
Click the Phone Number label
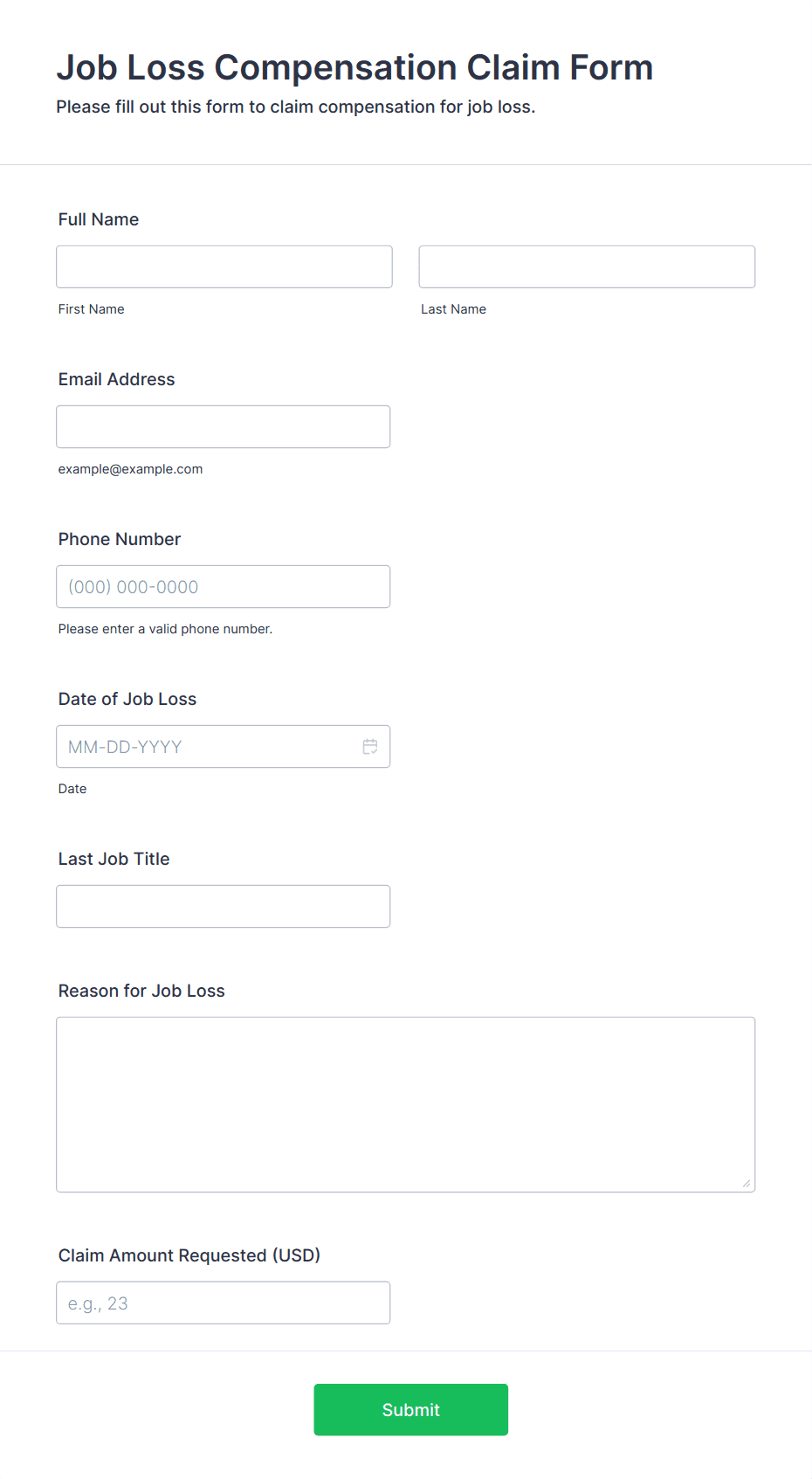(120, 539)
